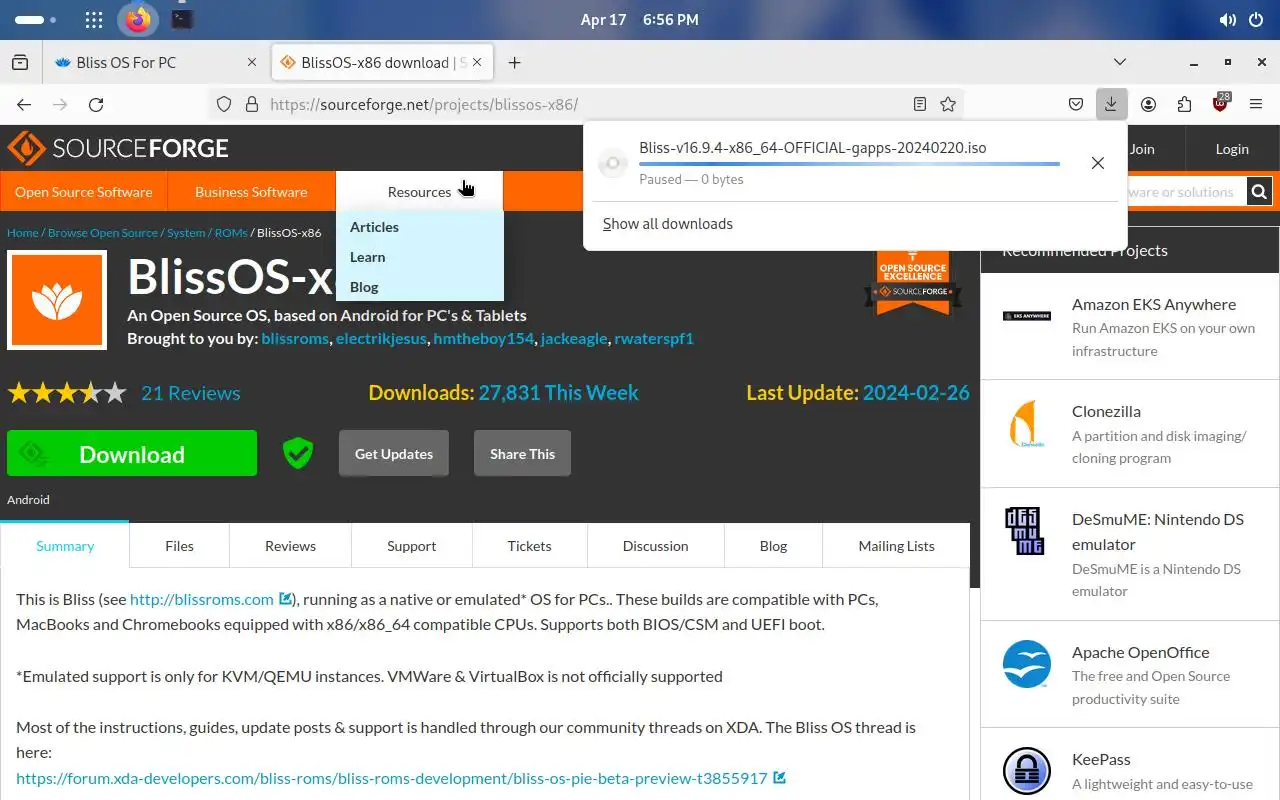This screenshot has height=800, width=1280.
Task: Bookmark this page with the star
Action: tap(948, 104)
